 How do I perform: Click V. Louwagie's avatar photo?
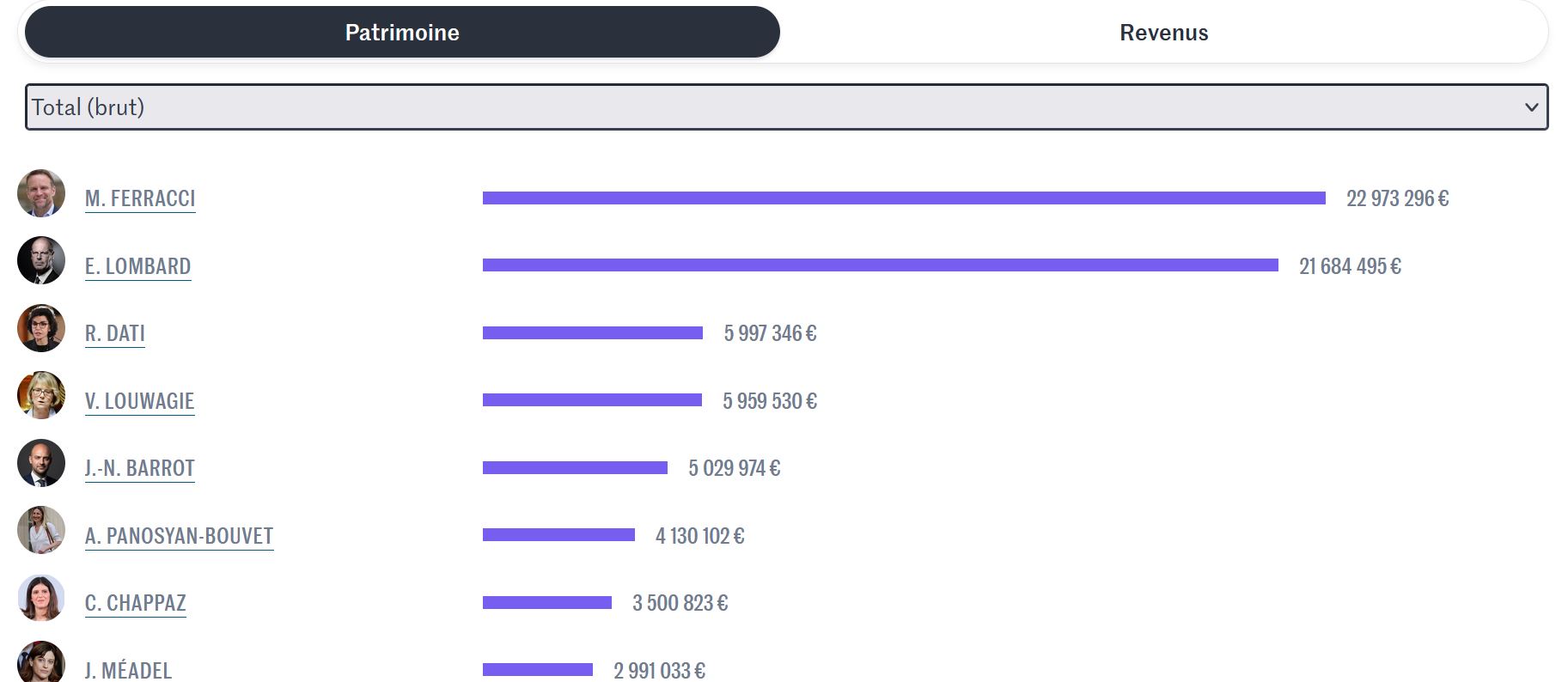pyautogui.click(x=41, y=395)
